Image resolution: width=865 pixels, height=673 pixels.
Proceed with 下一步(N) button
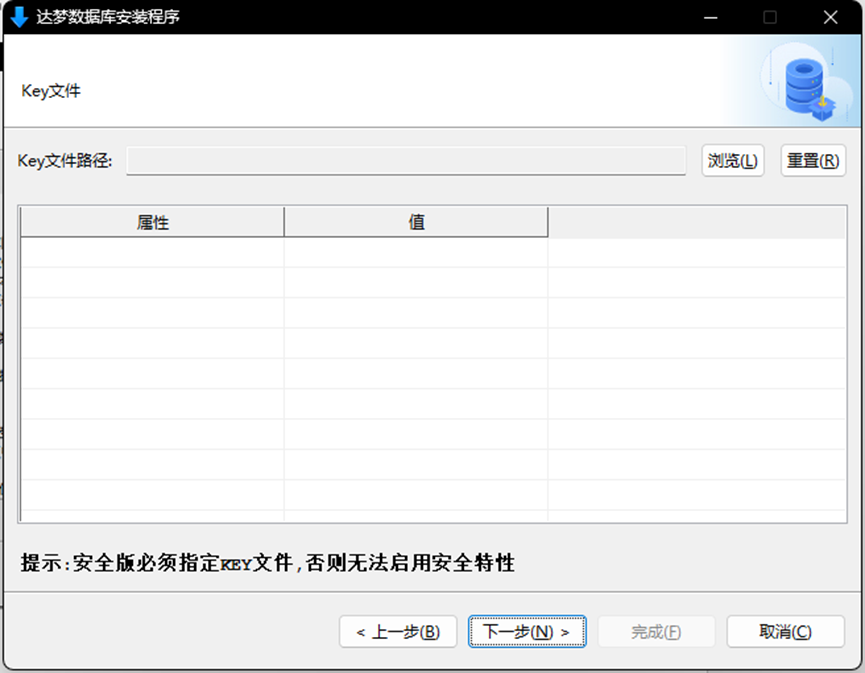pos(527,632)
